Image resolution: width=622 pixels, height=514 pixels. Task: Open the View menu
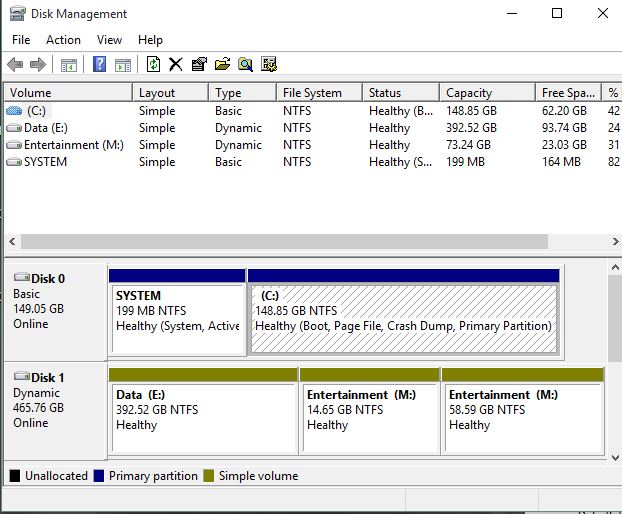pos(109,40)
